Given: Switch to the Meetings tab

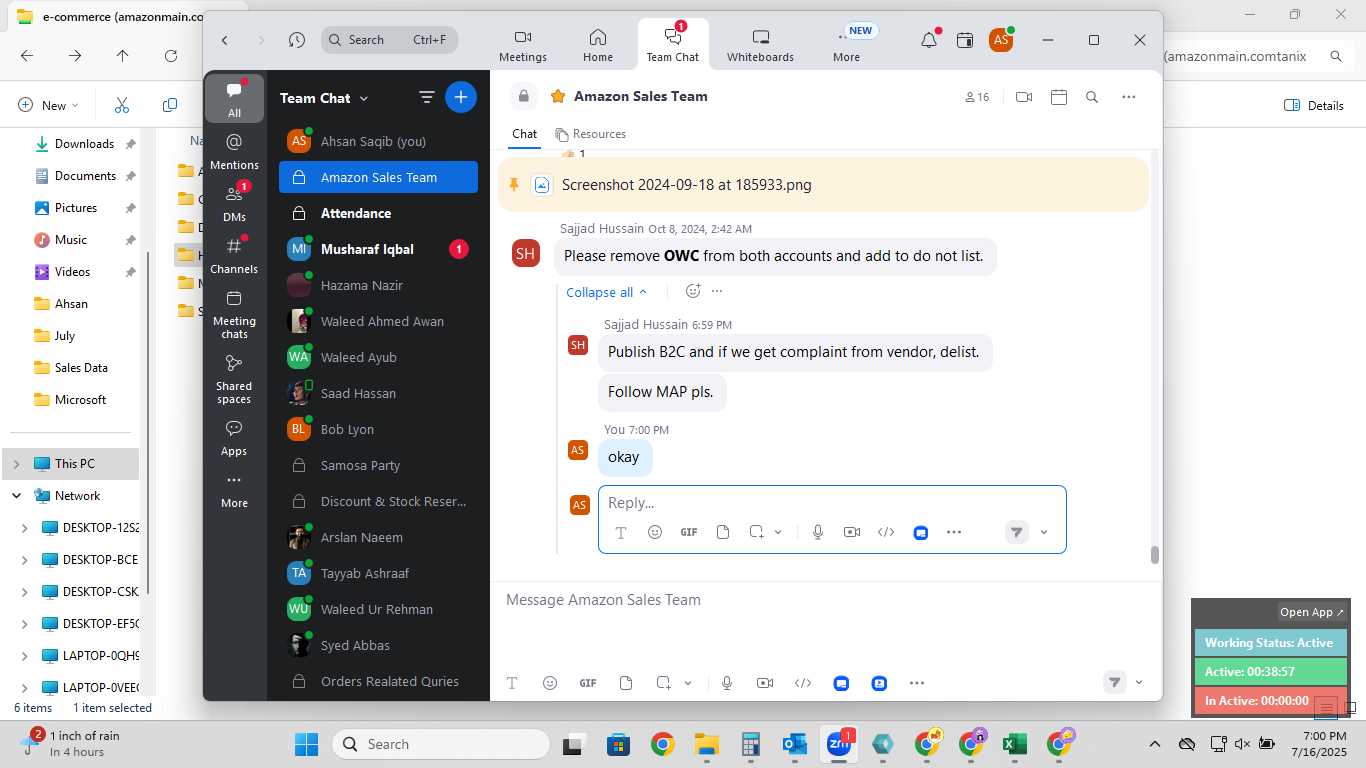Looking at the screenshot, I should pyautogui.click(x=523, y=46).
